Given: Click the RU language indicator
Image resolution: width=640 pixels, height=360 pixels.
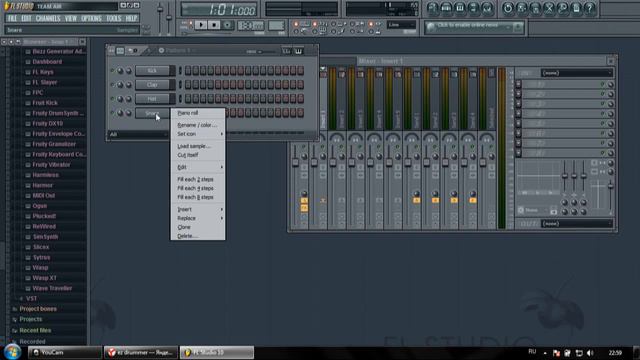Looking at the screenshot, I should pos(532,352).
